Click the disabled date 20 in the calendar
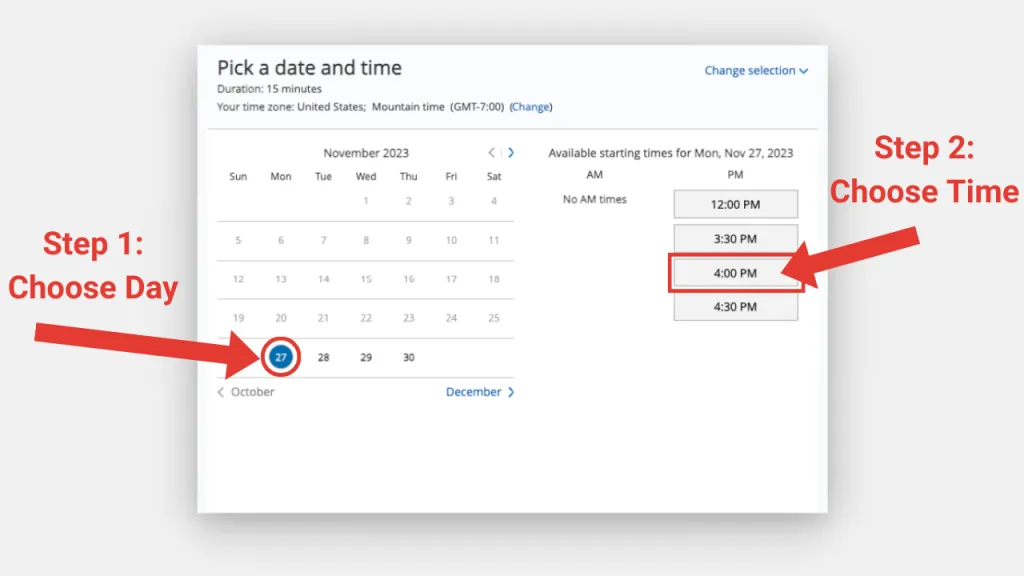Screen dimensions: 1024x576 [x=281, y=318]
